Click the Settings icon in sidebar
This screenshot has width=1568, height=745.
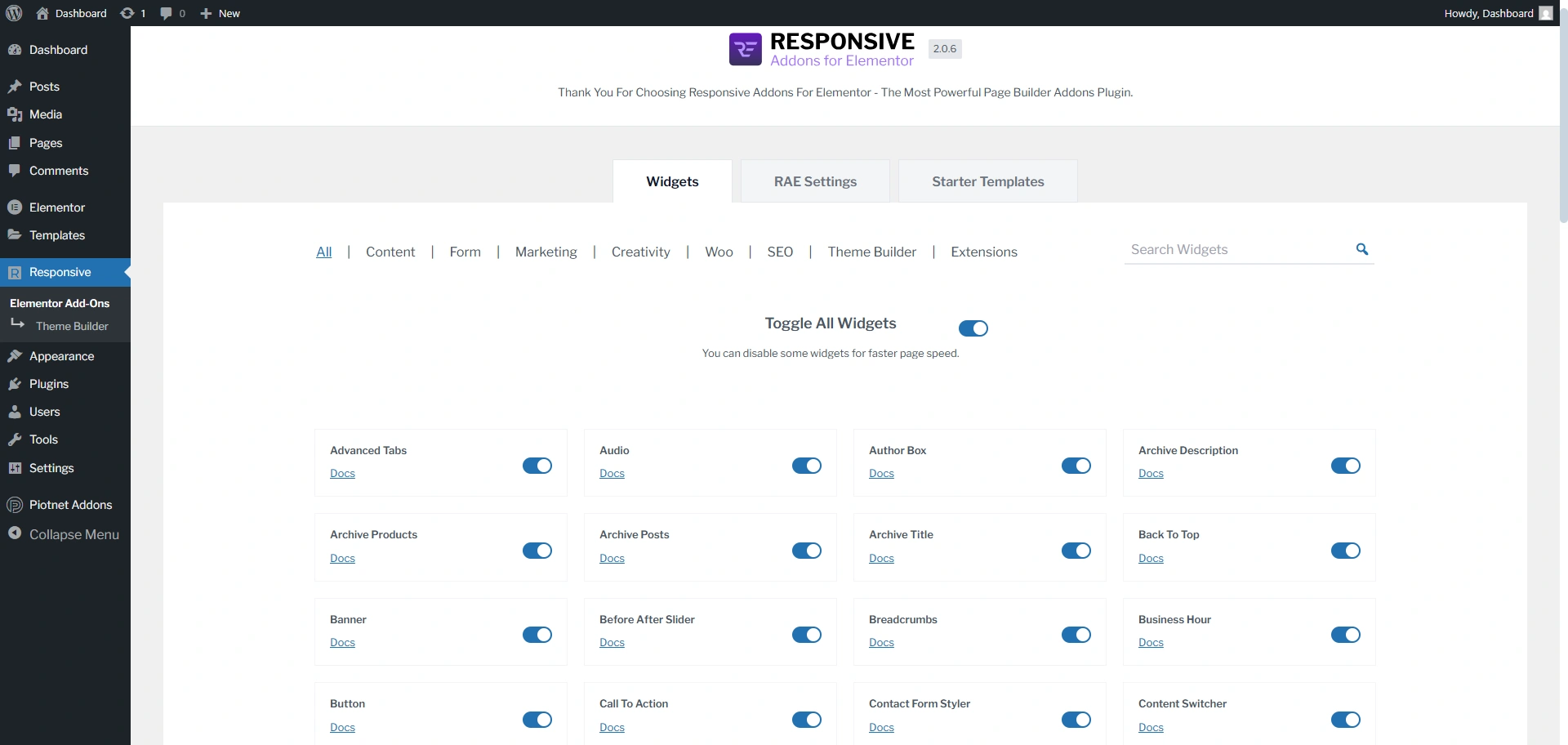click(x=15, y=468)
